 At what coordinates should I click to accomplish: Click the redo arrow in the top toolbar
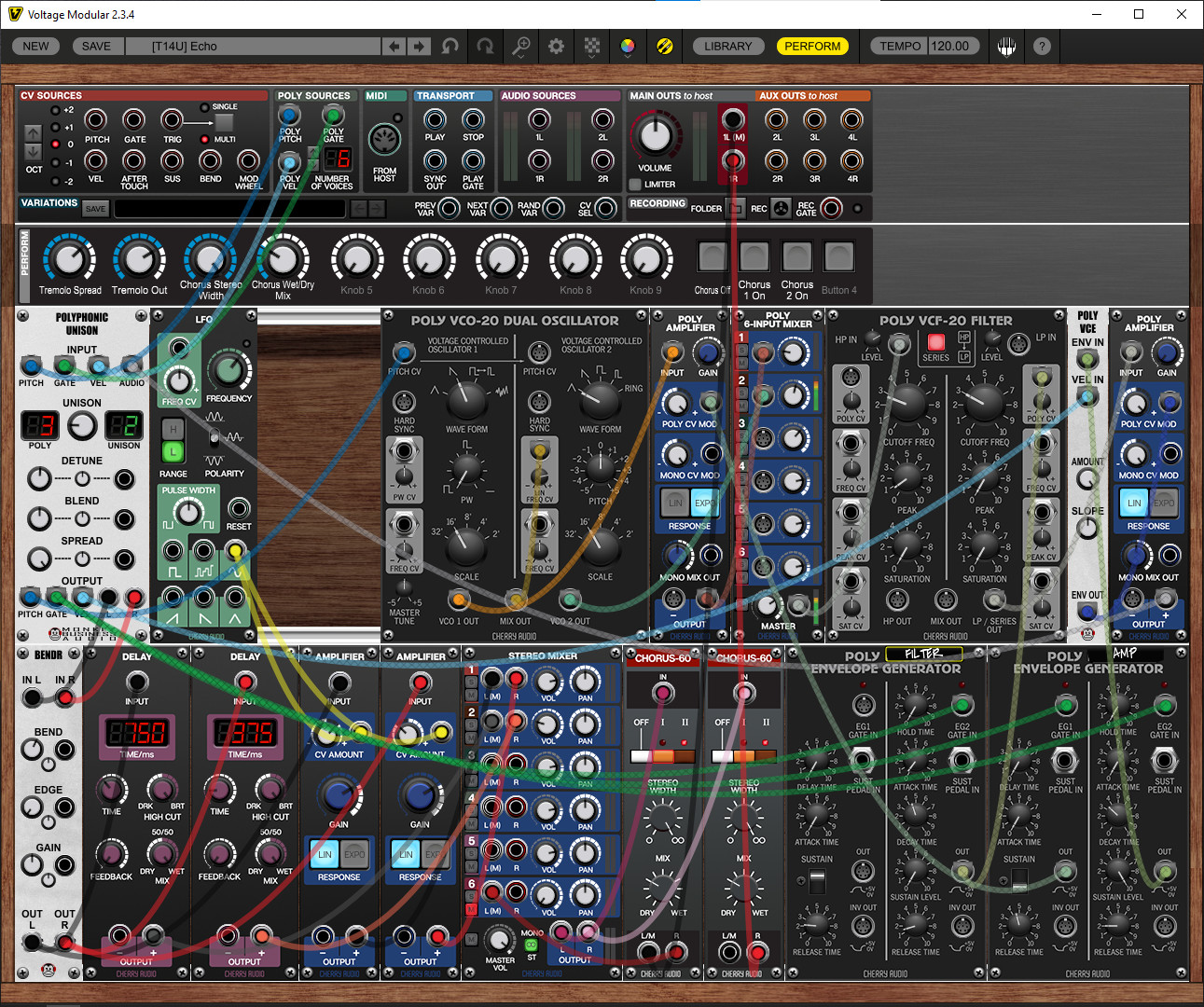pyautogui.click(x=485, y=46)
